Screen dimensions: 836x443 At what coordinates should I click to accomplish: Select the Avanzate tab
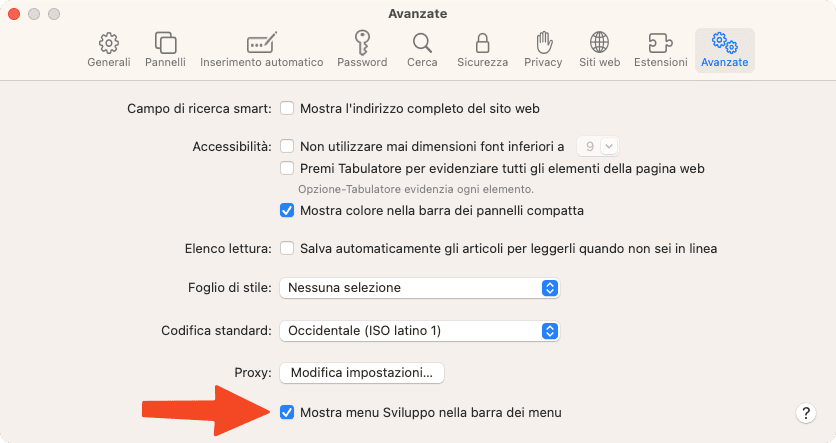click(x=725, y=50)
